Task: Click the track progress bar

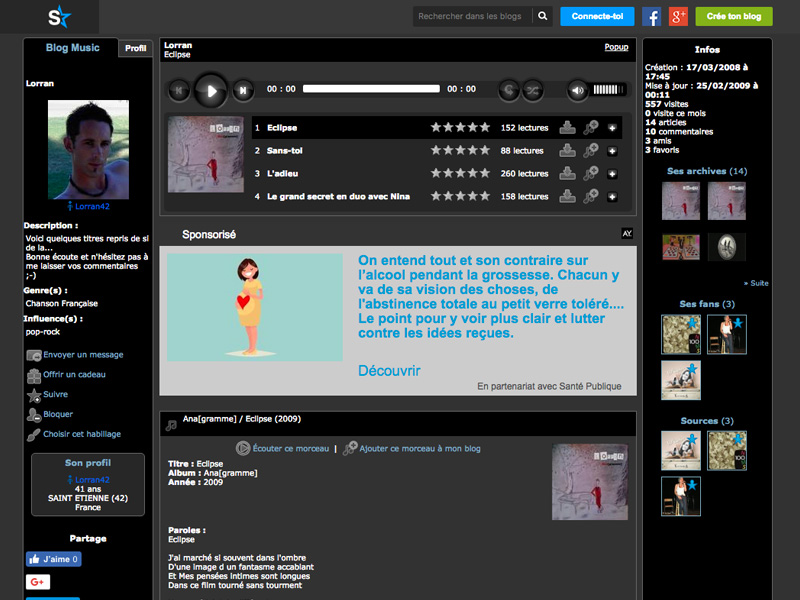Action: [371, 89]
